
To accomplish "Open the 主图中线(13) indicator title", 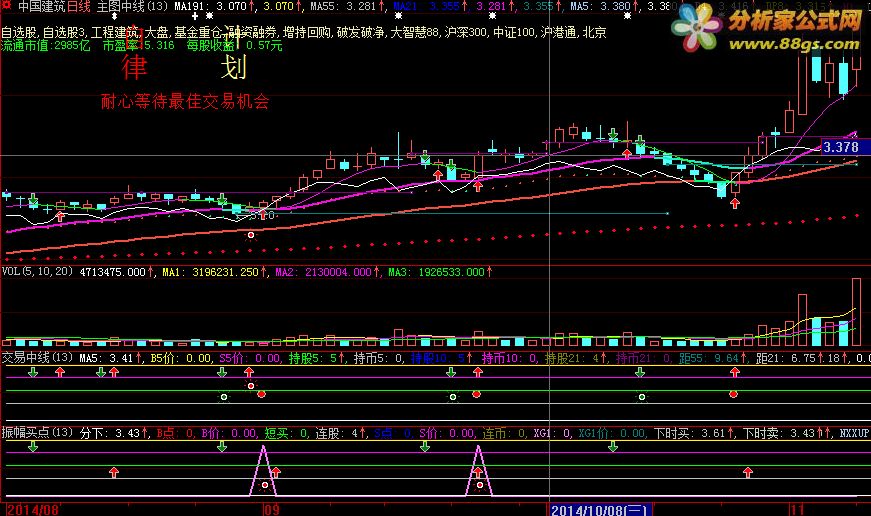I will 132,7.
